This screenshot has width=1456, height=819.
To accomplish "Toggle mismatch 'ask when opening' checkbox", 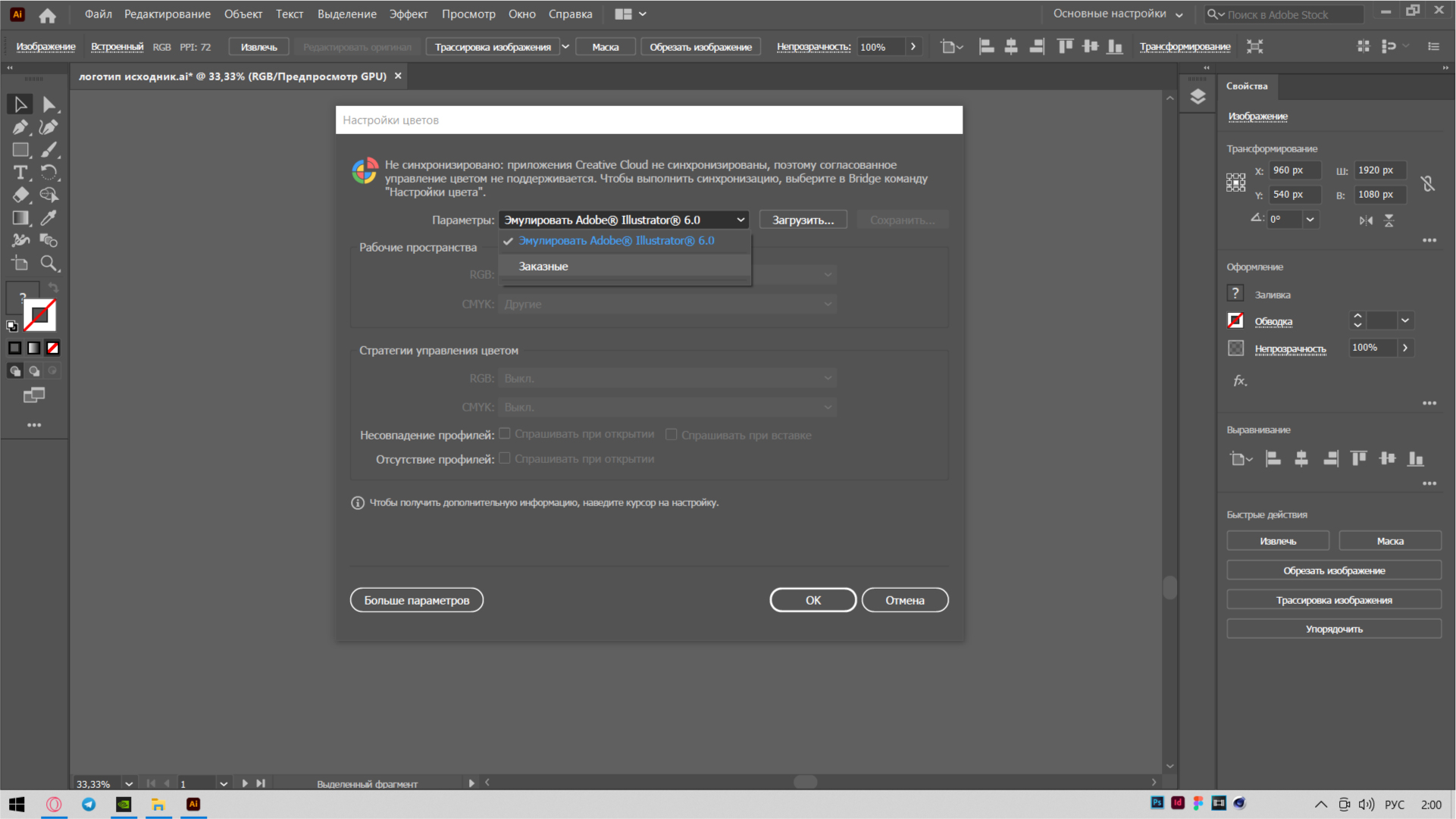I will [505, 434].
